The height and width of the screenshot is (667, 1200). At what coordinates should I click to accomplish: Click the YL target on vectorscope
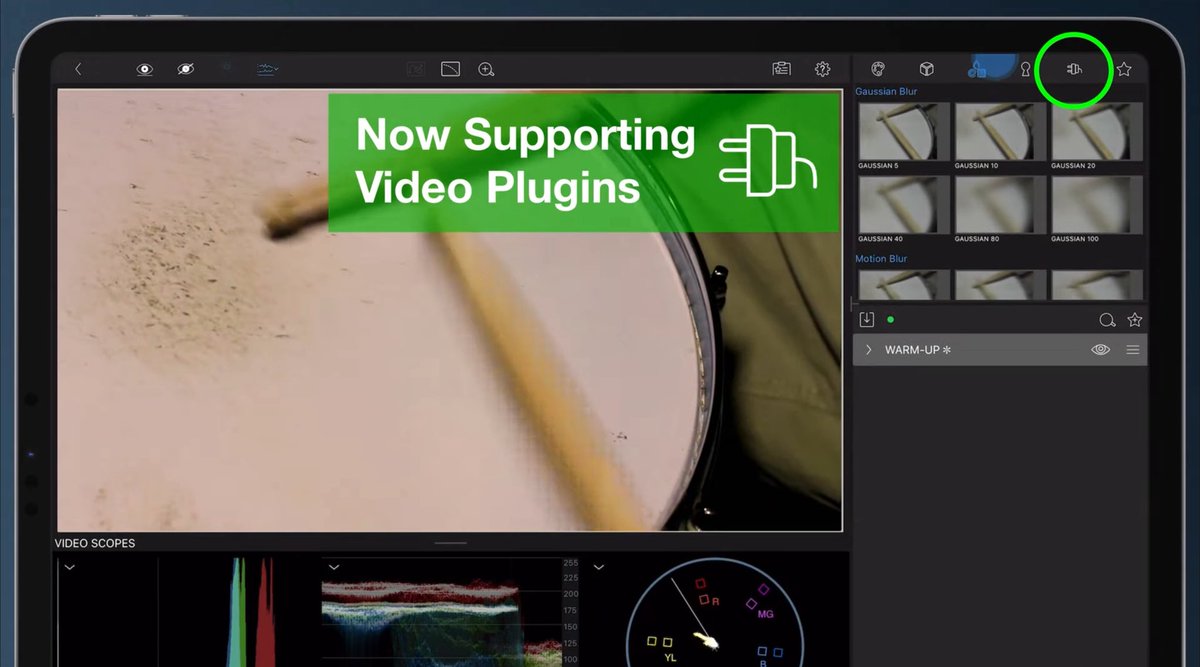click(x=671, y=658)
